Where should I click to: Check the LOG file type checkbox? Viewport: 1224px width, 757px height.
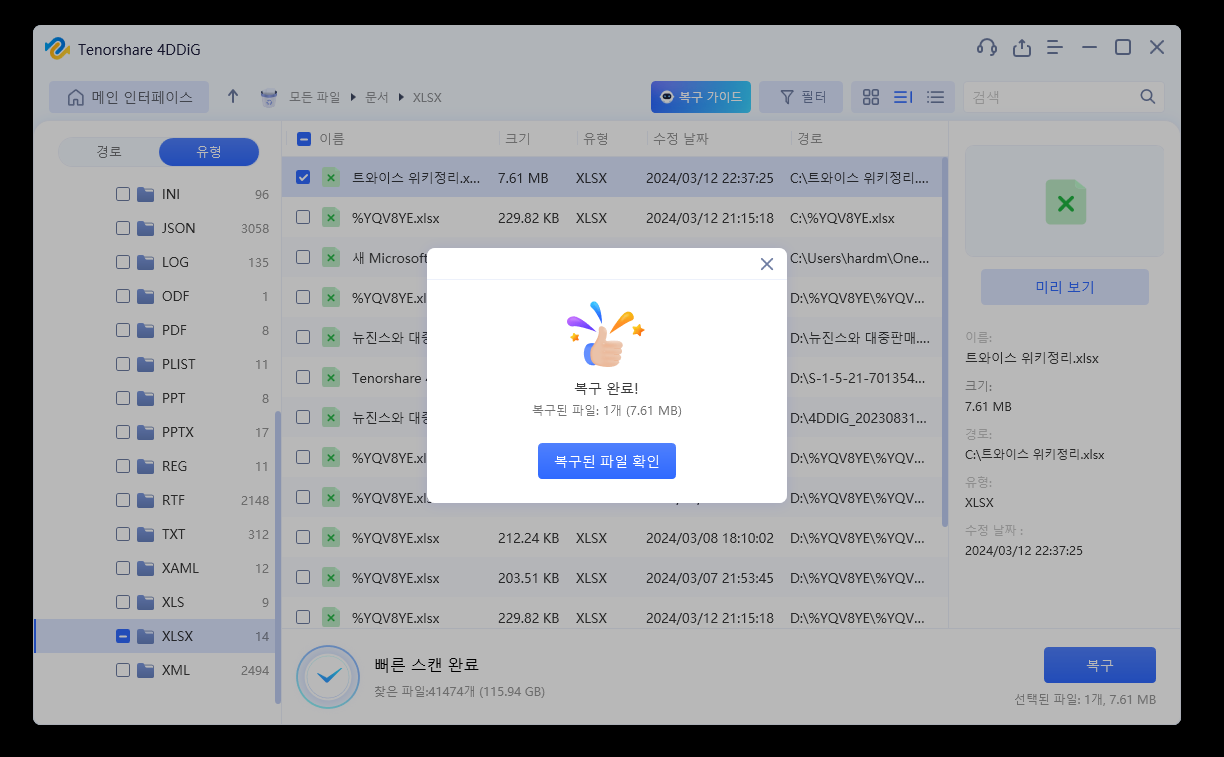(123, 262)
